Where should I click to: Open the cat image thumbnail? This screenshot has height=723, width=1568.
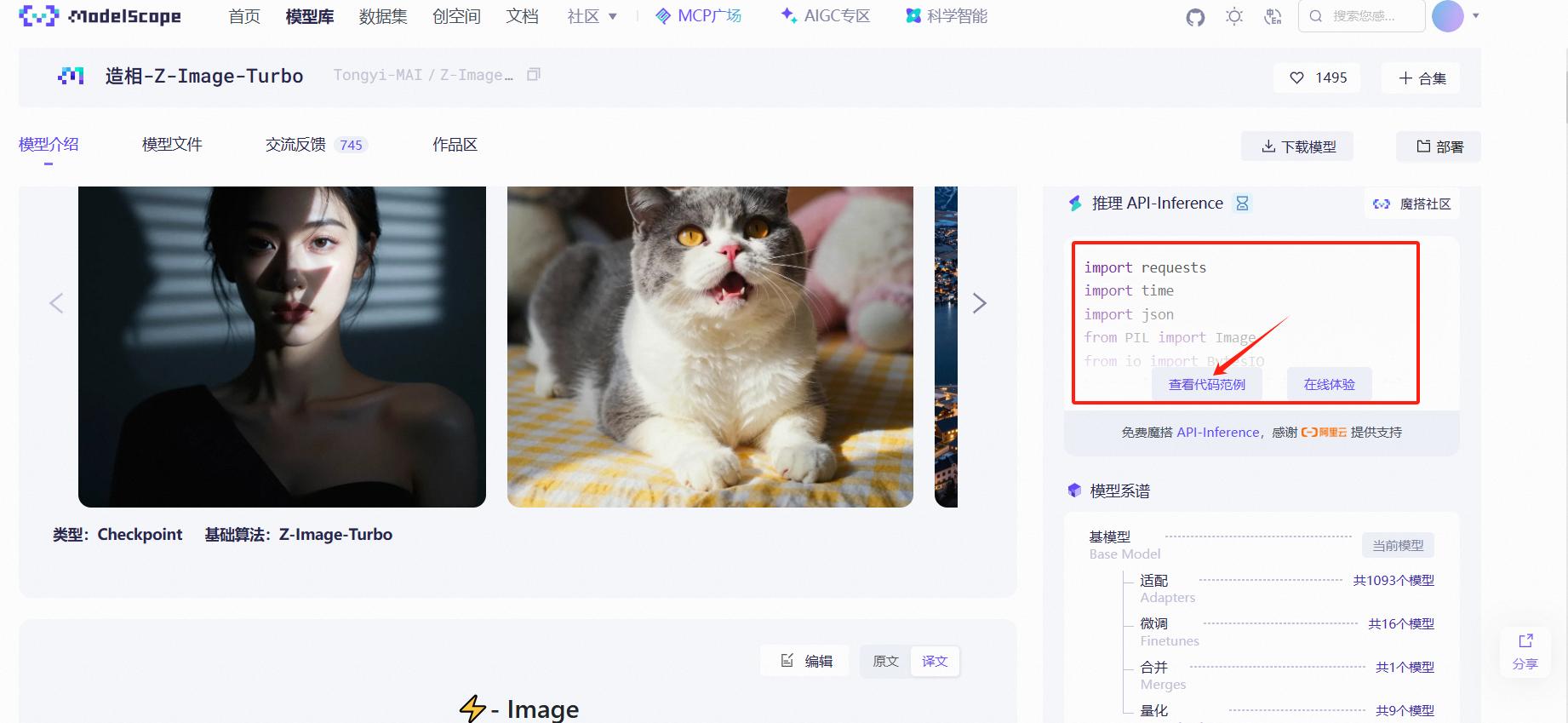[x=710, y=347]
